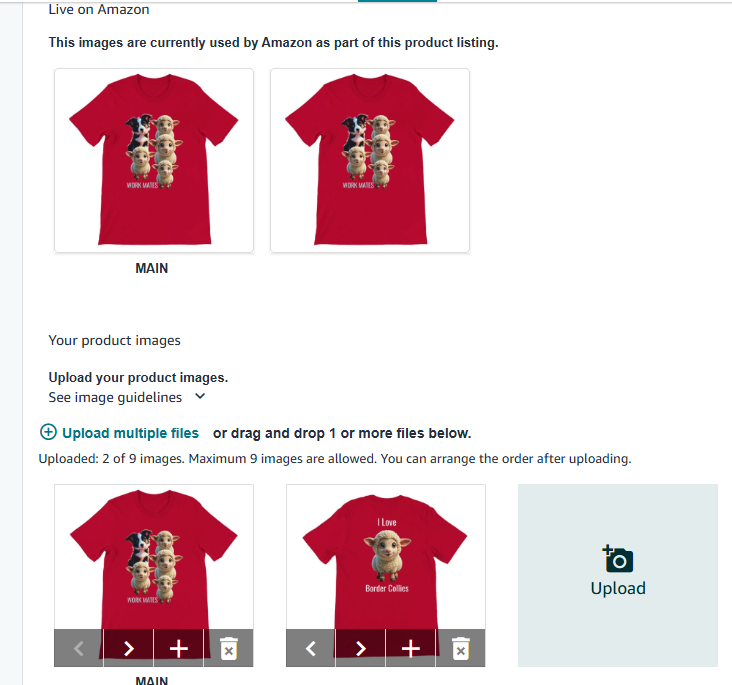Screen dimensions: 732x685
Task: Delete the first uploaded Work Mates image
Action: (x=229, y=648)
